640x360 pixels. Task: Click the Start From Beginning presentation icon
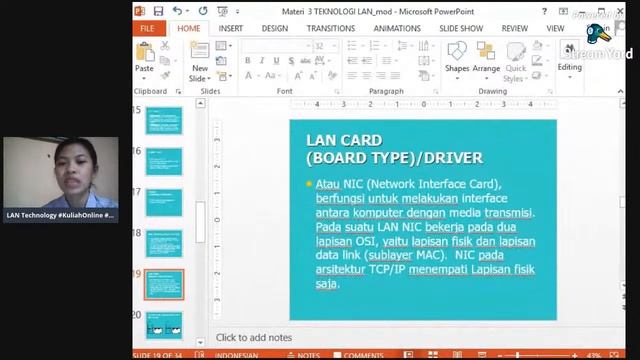(x=222, y=11)
